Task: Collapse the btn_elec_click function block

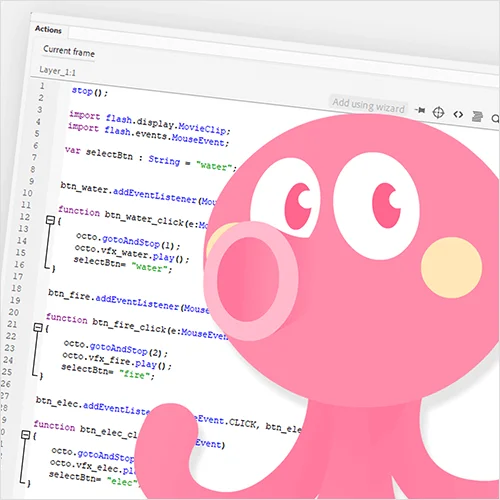Action: [x=26, y=435]
